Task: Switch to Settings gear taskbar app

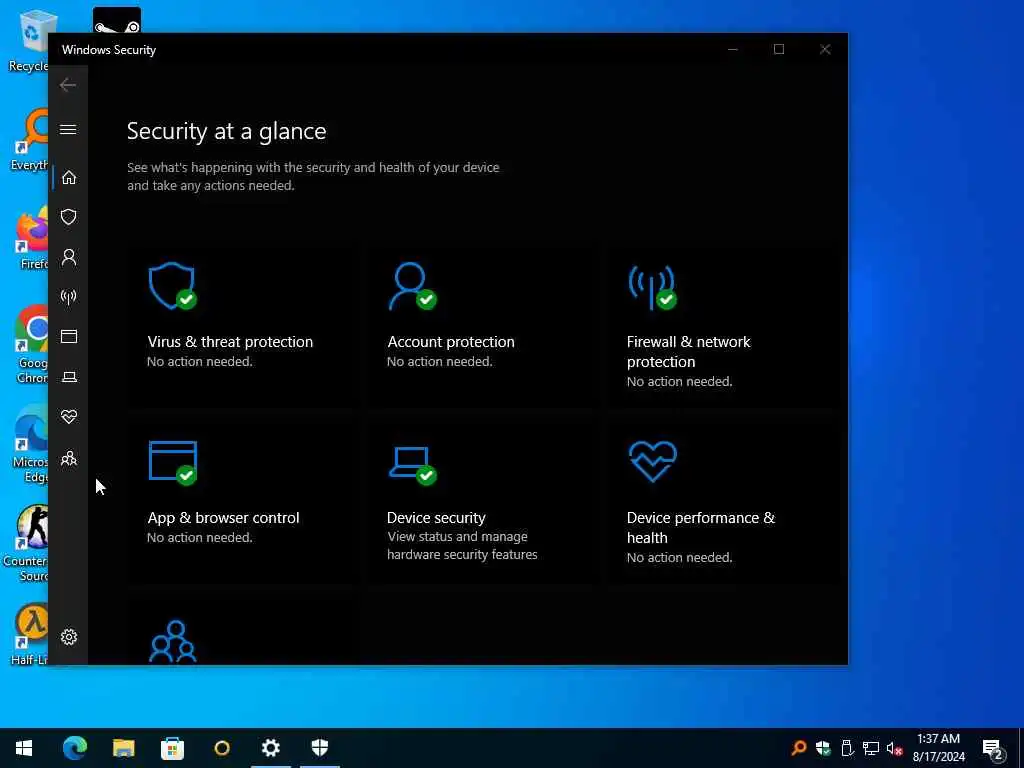Action: click(270, 748)
